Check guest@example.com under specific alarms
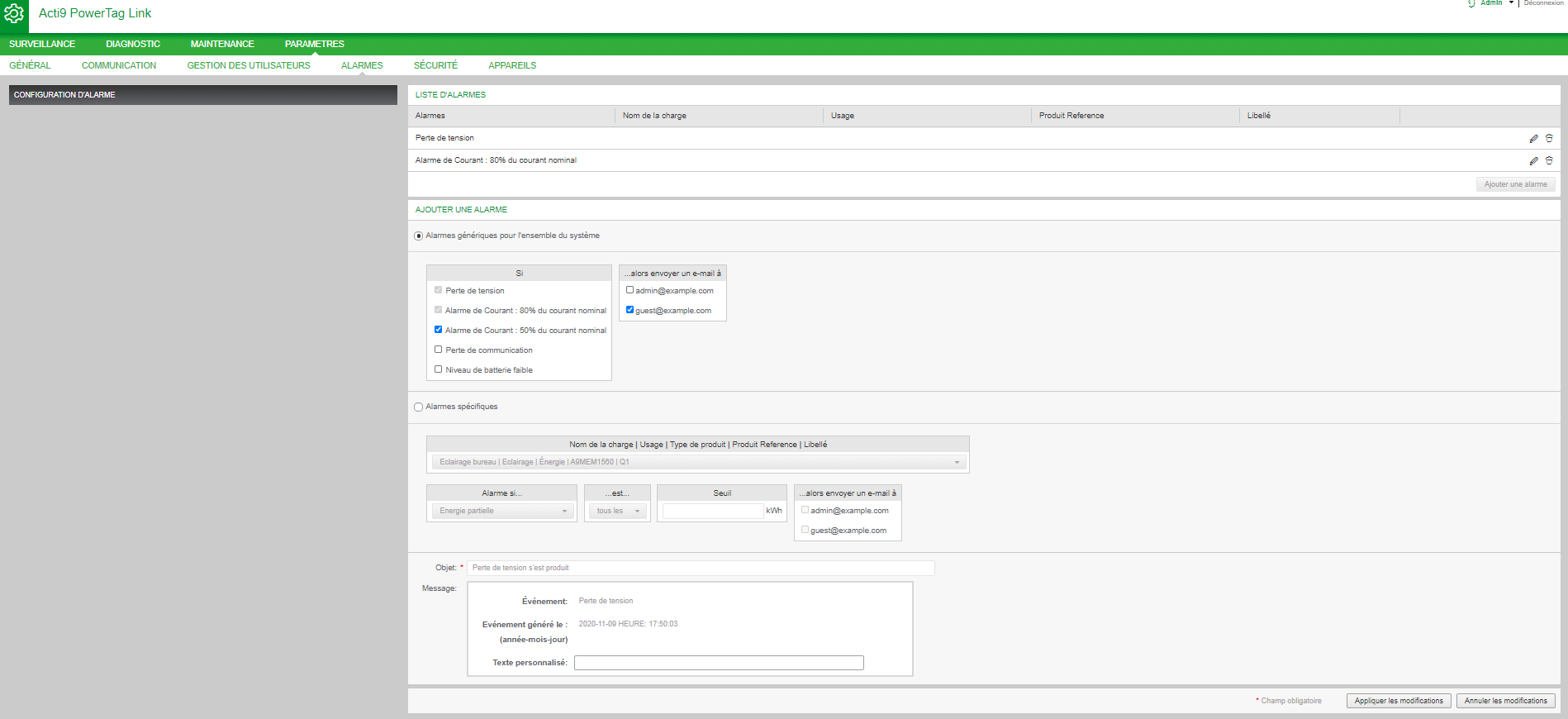The height and width of the screenshot is (719, 1568). pyautogui.click(x=805, y=530)
